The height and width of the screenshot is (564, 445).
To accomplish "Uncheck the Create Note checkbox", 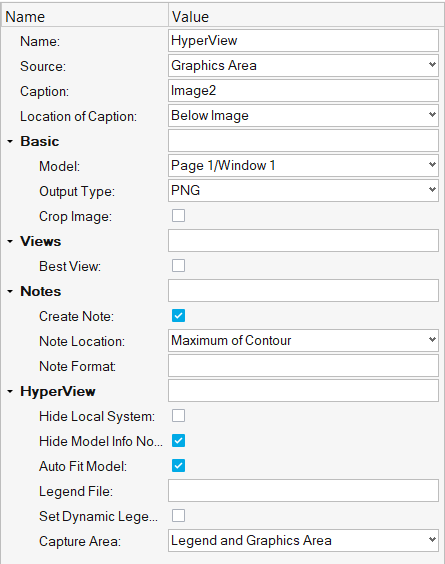I will 178,316.
